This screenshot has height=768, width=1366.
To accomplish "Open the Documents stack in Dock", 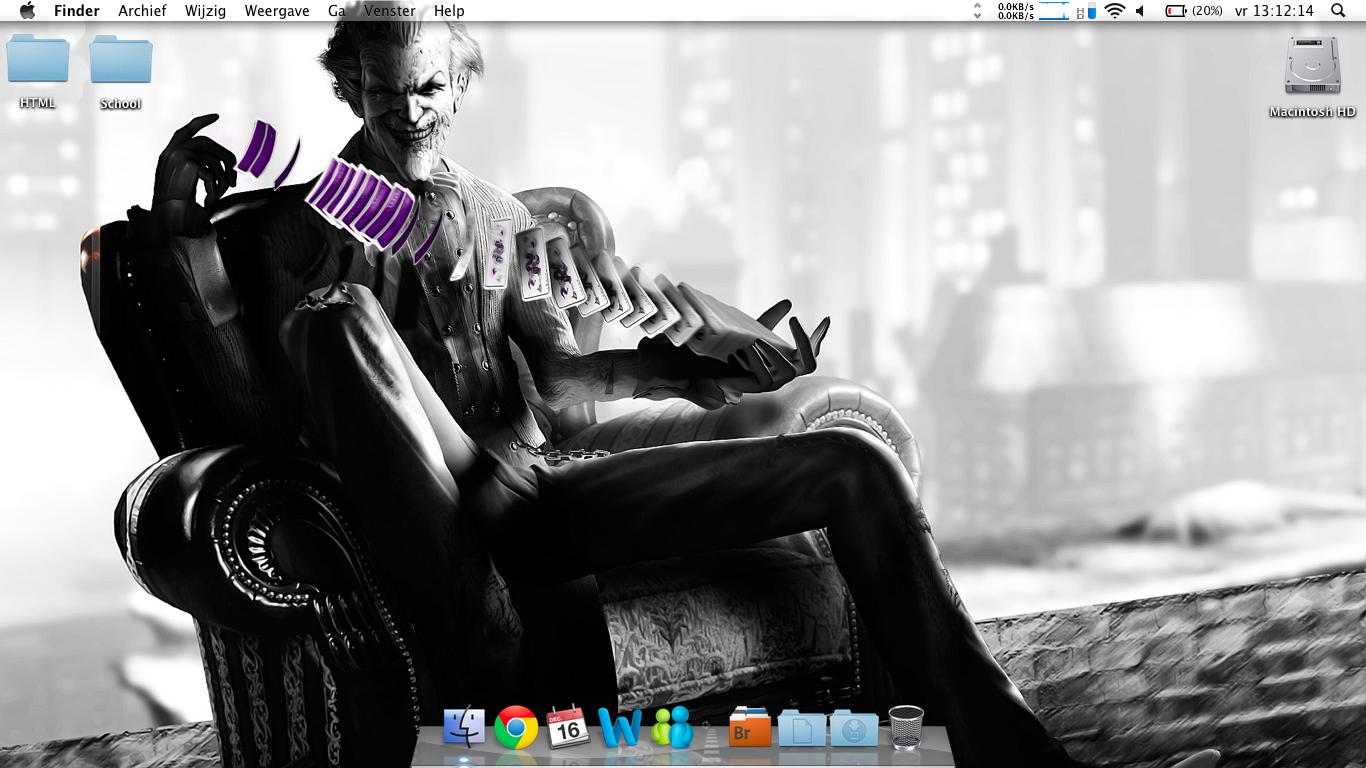I will (802, 728).
